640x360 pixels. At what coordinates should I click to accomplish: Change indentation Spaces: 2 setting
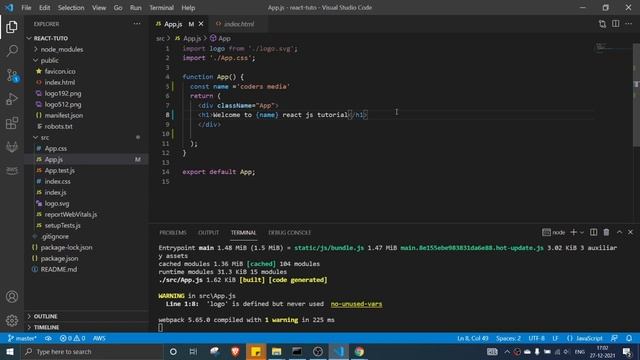(x=508, y=338)
